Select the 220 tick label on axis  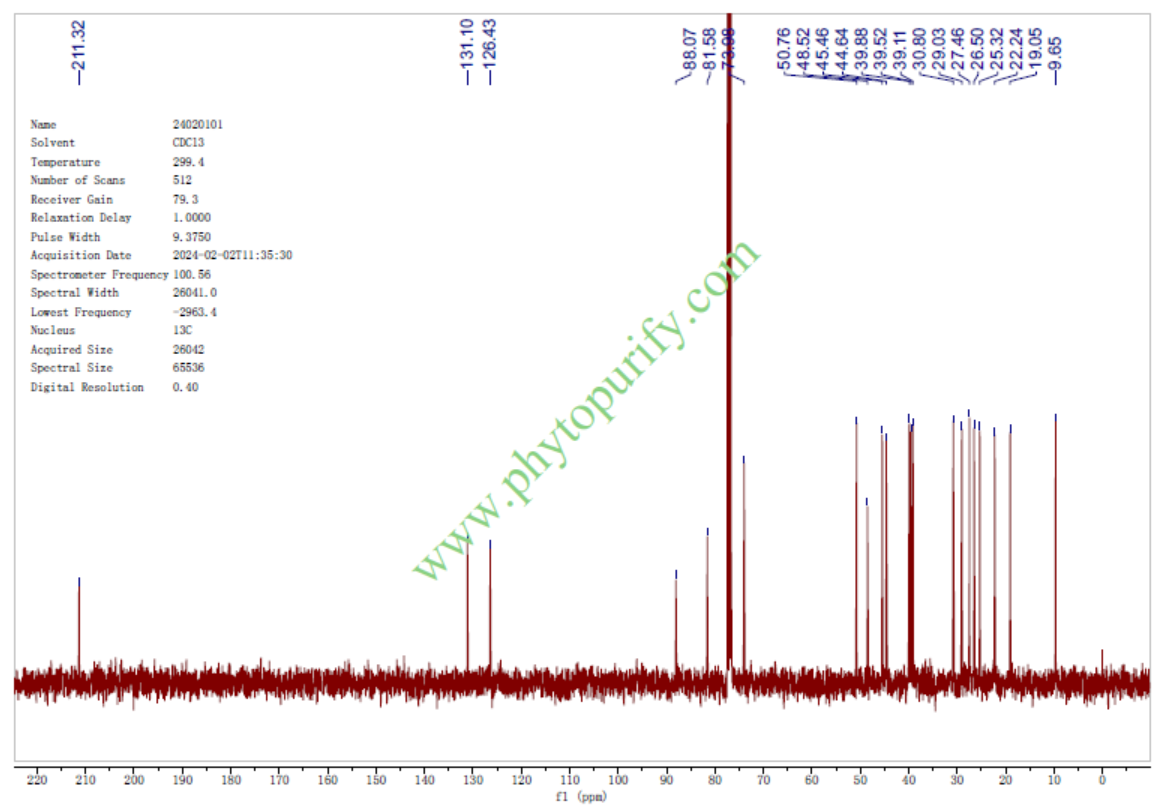37,780
